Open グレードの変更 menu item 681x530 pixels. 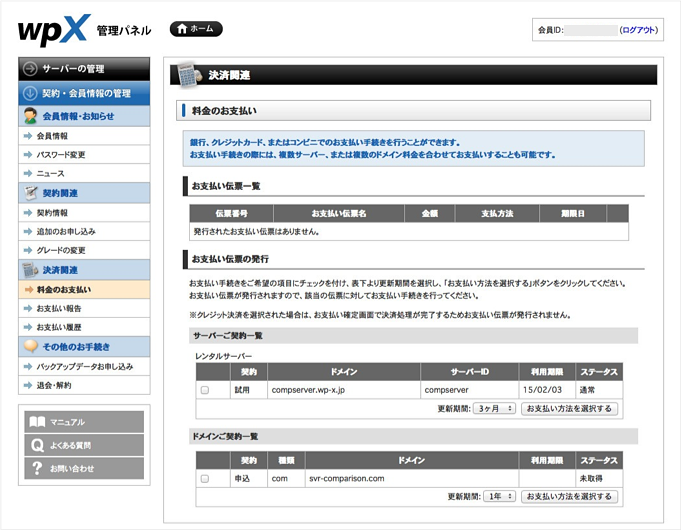coord(84,250)
